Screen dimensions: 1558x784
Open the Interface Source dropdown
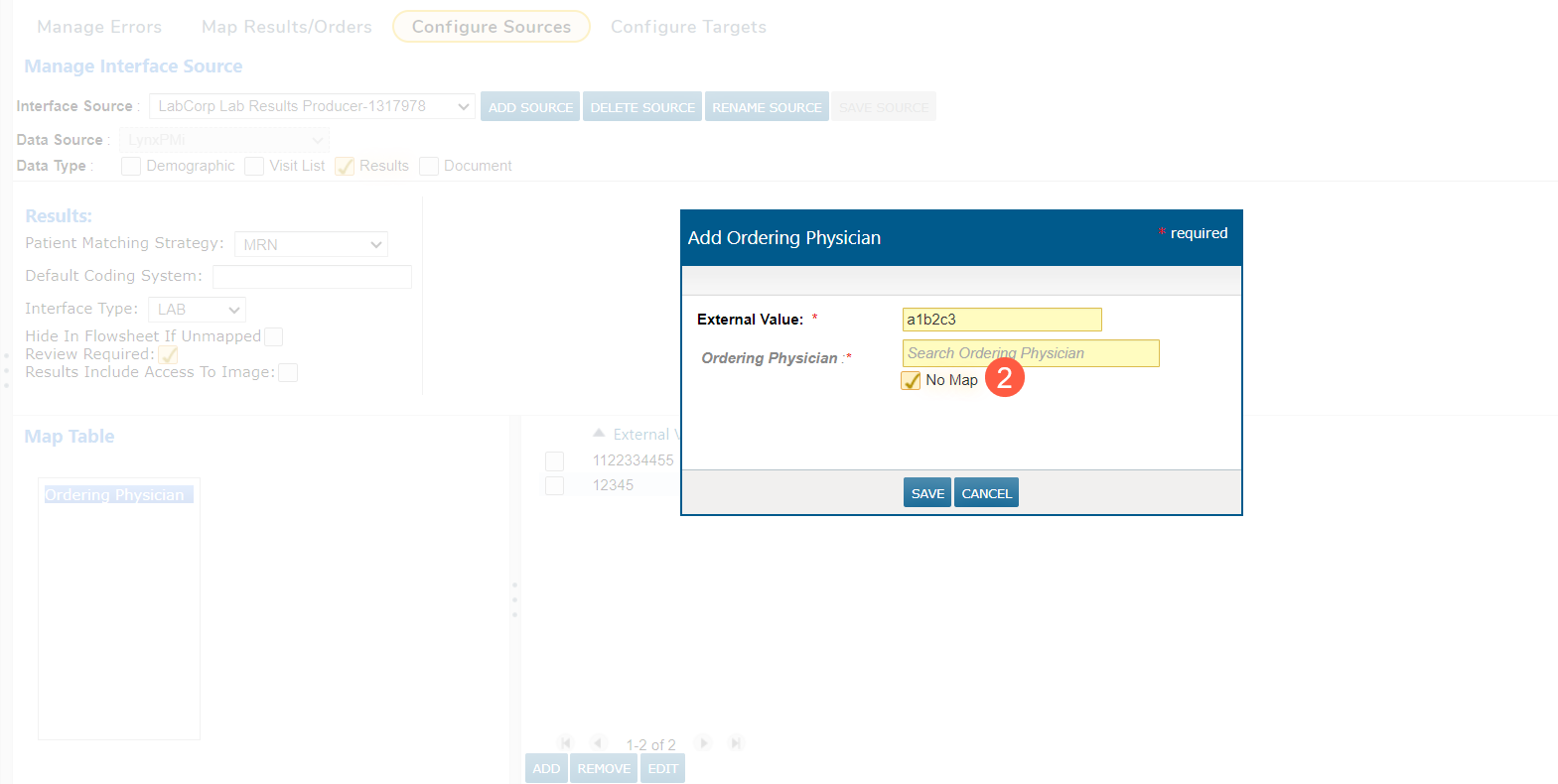(x=312, y=106)
